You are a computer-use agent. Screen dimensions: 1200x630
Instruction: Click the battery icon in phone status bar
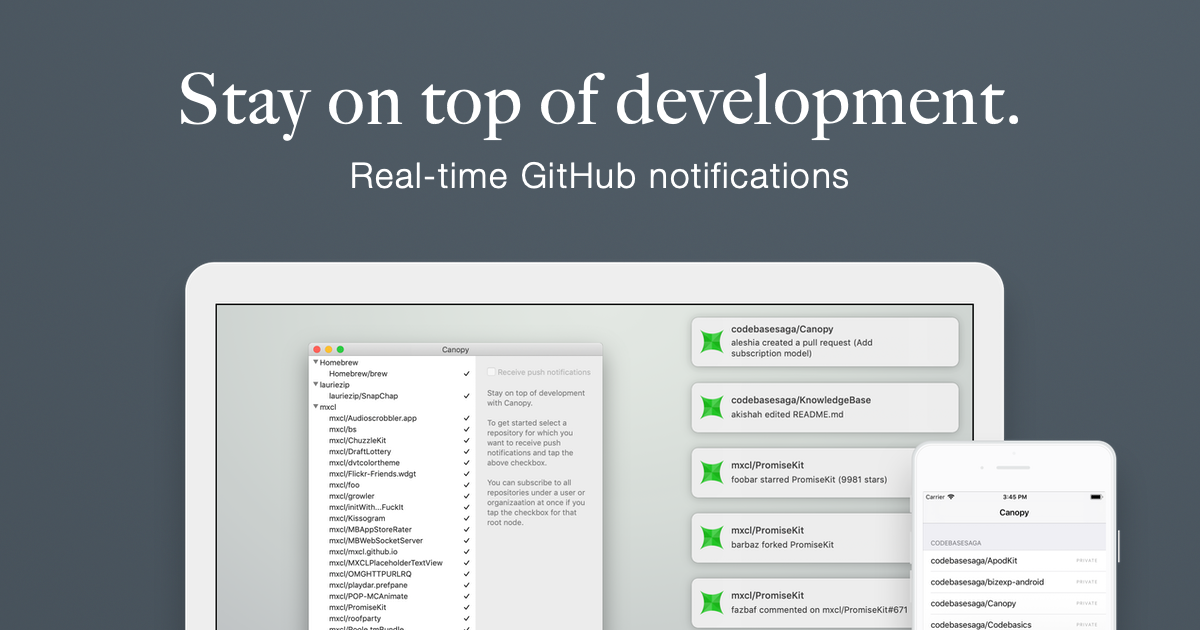coord(1095,497)
